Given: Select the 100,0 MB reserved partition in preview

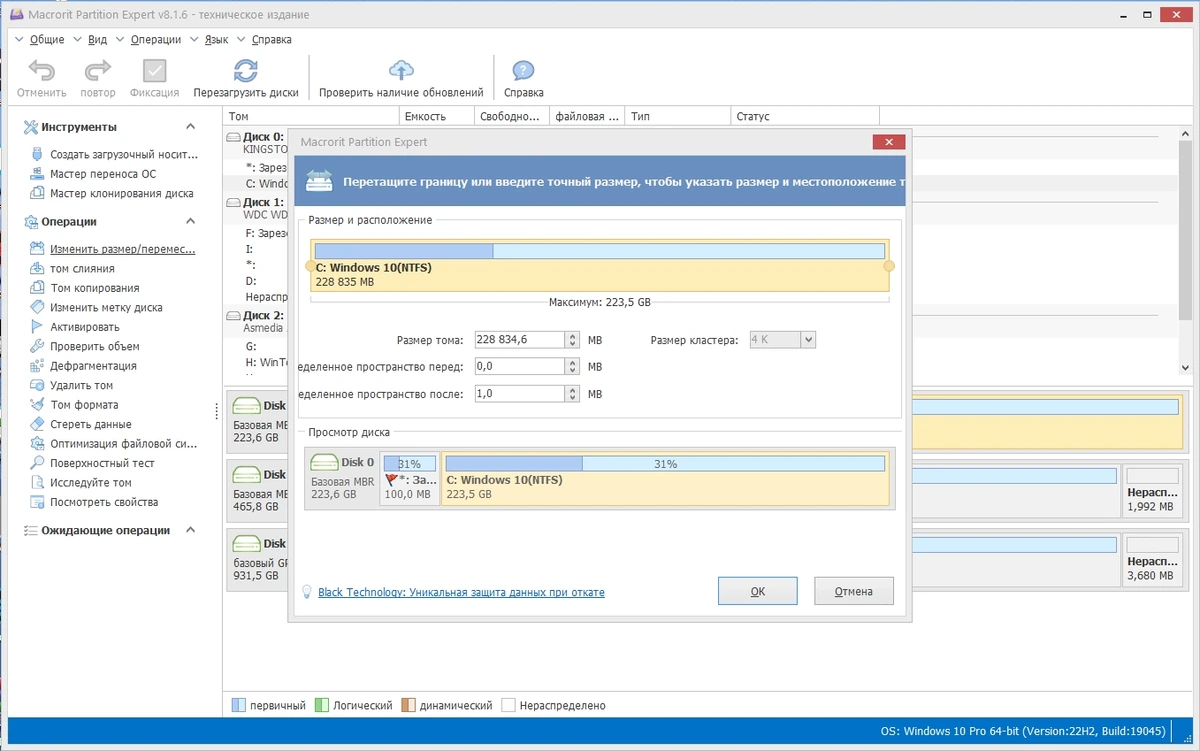Looking at the screenshot, I should (x=410, y=478).
